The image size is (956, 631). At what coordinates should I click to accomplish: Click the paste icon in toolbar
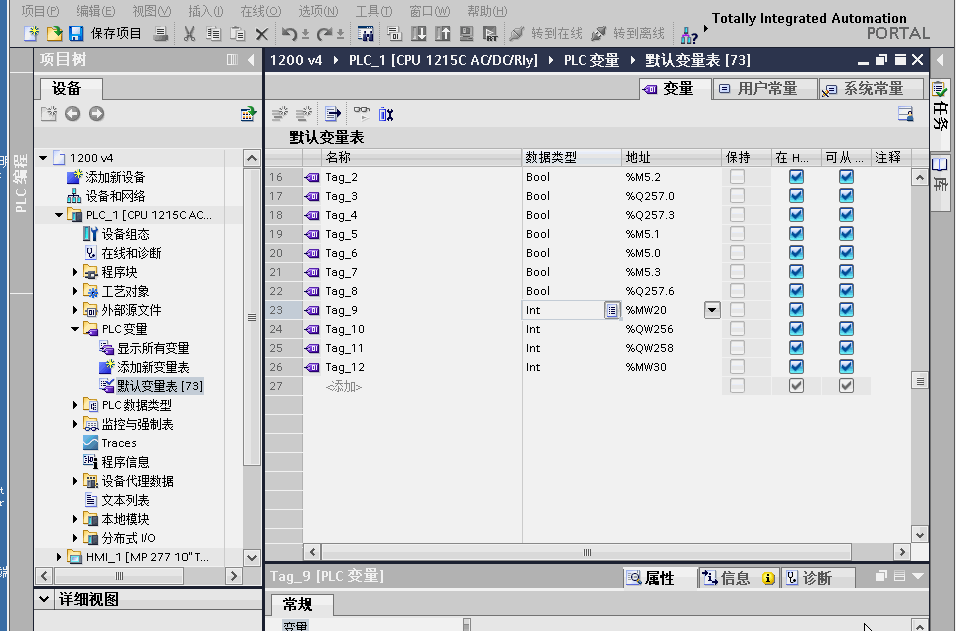point(237,34)
